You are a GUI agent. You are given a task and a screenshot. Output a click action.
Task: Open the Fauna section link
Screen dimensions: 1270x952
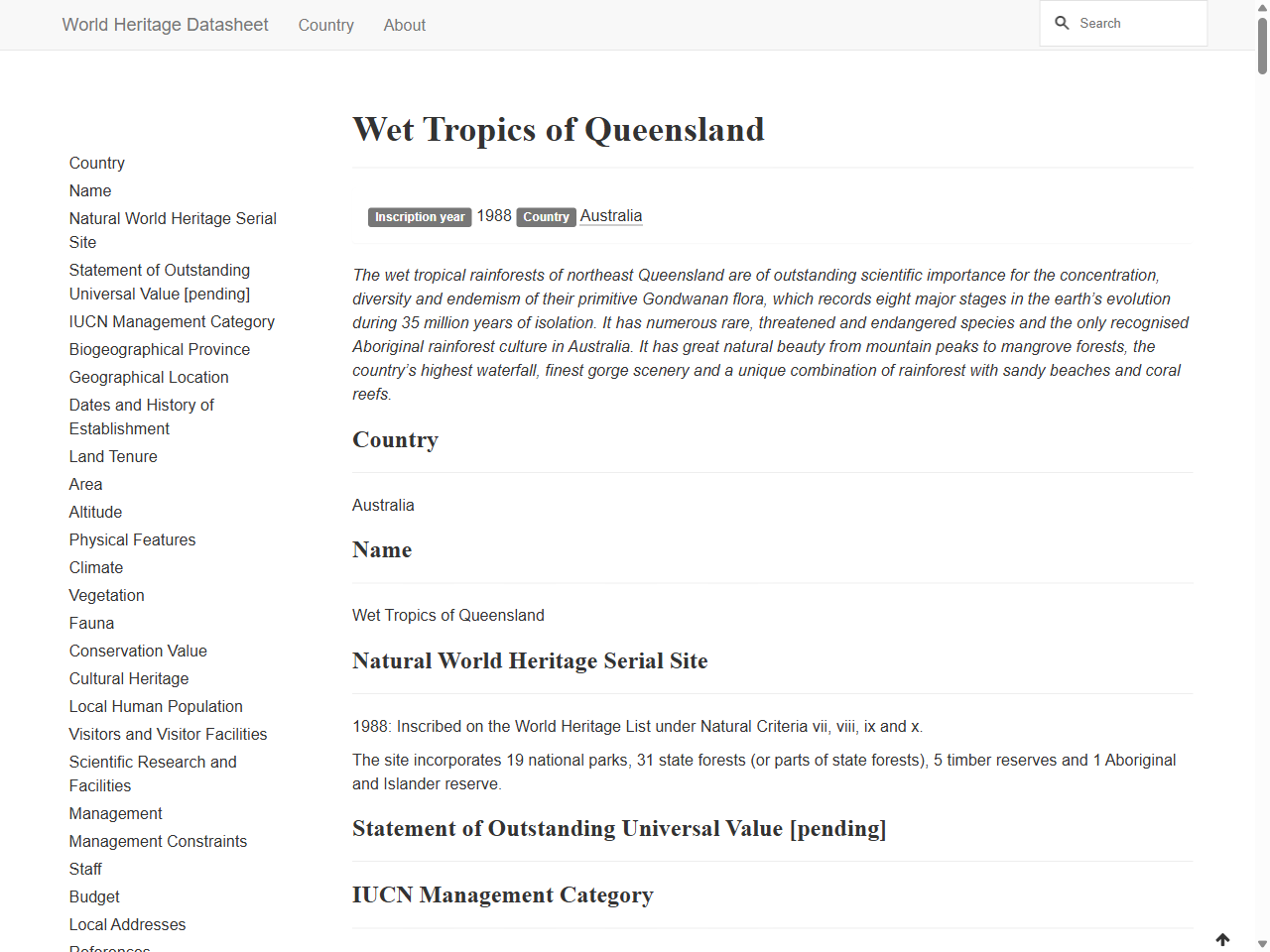(91, 623)
